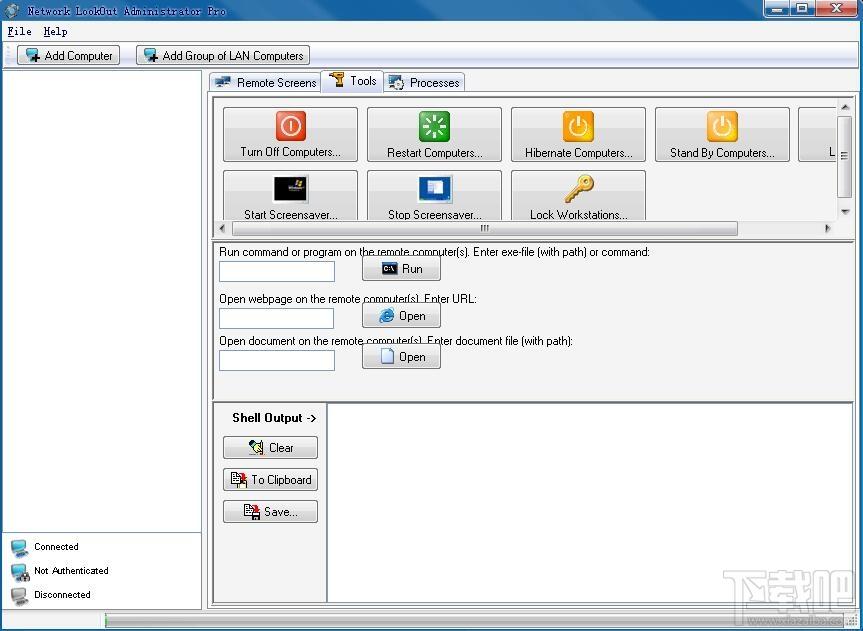This screenshot has width=863, height=631.
Task: Open the File menu
Action: point(19,31)
